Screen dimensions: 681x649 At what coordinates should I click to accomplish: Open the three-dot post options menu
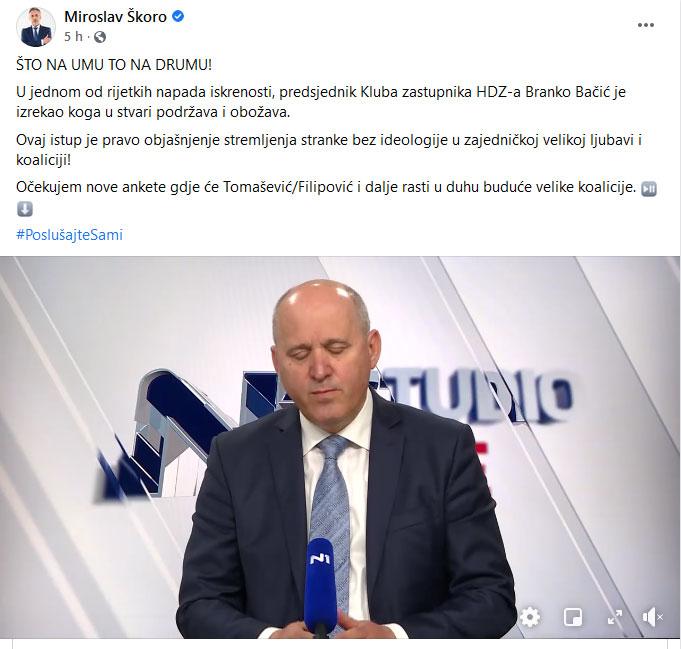tap(645, 25)
